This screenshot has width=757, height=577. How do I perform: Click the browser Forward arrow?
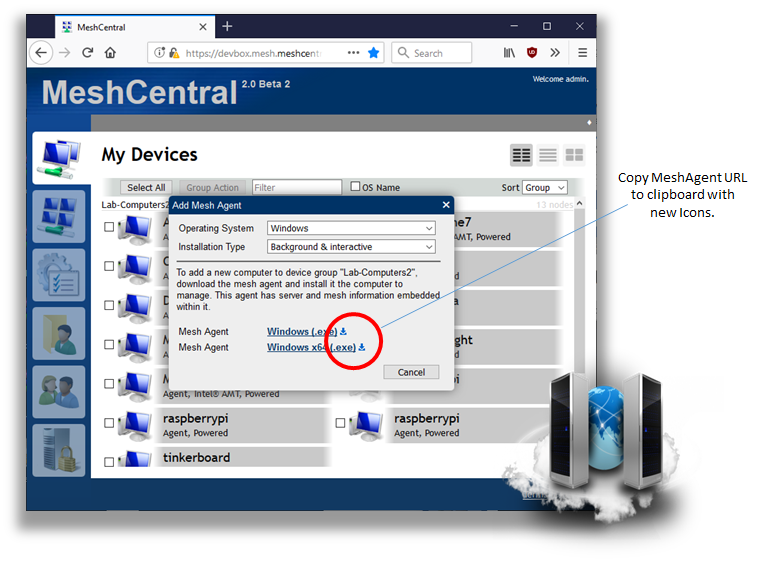65,53
